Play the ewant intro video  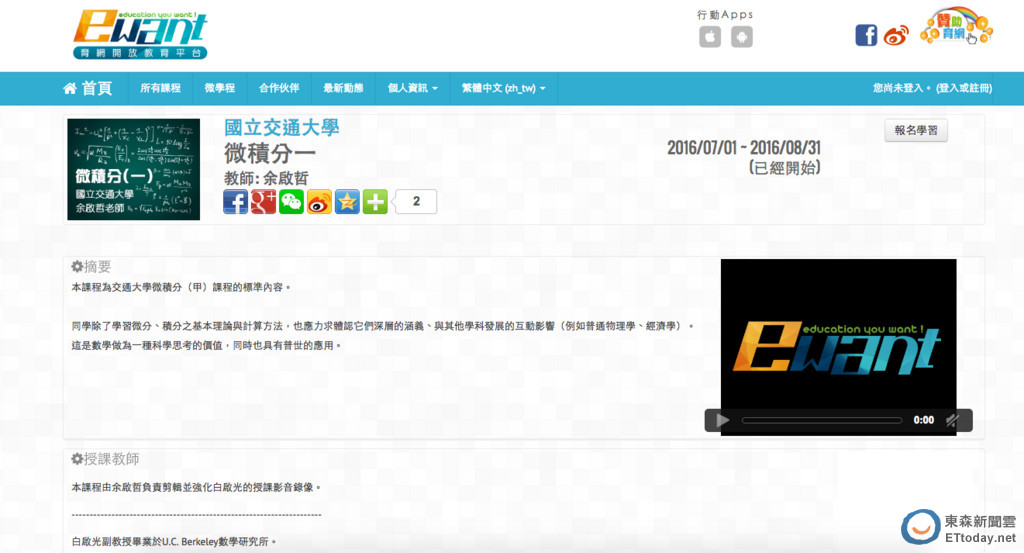click(x=723, y=420)
